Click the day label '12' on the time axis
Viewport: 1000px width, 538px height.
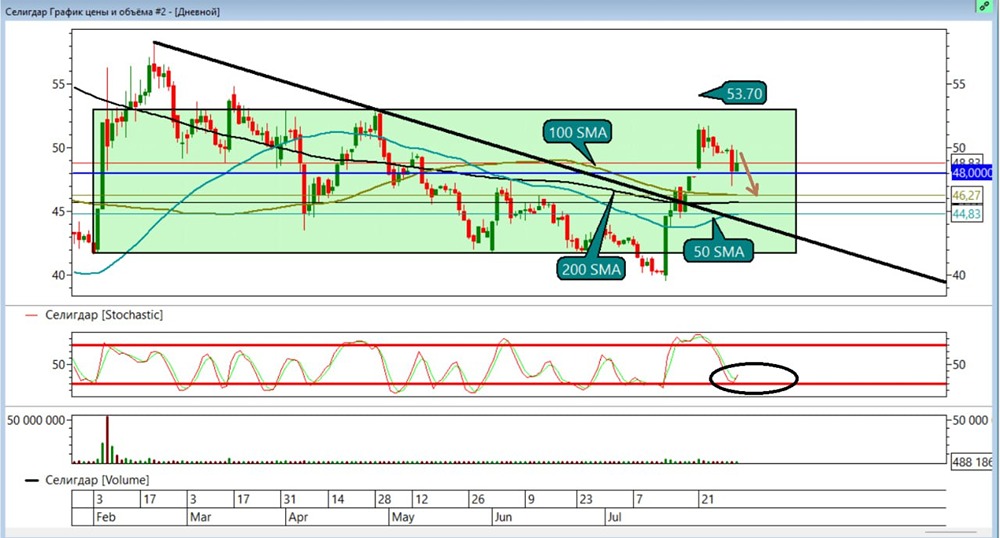tap(422, 500)
